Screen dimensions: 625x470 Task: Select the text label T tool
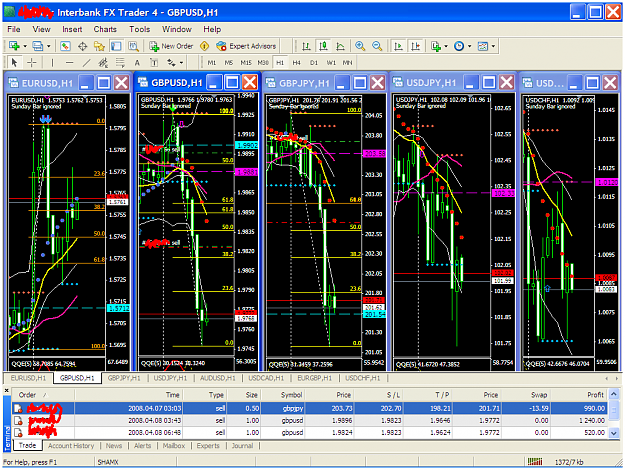(154, 63)
